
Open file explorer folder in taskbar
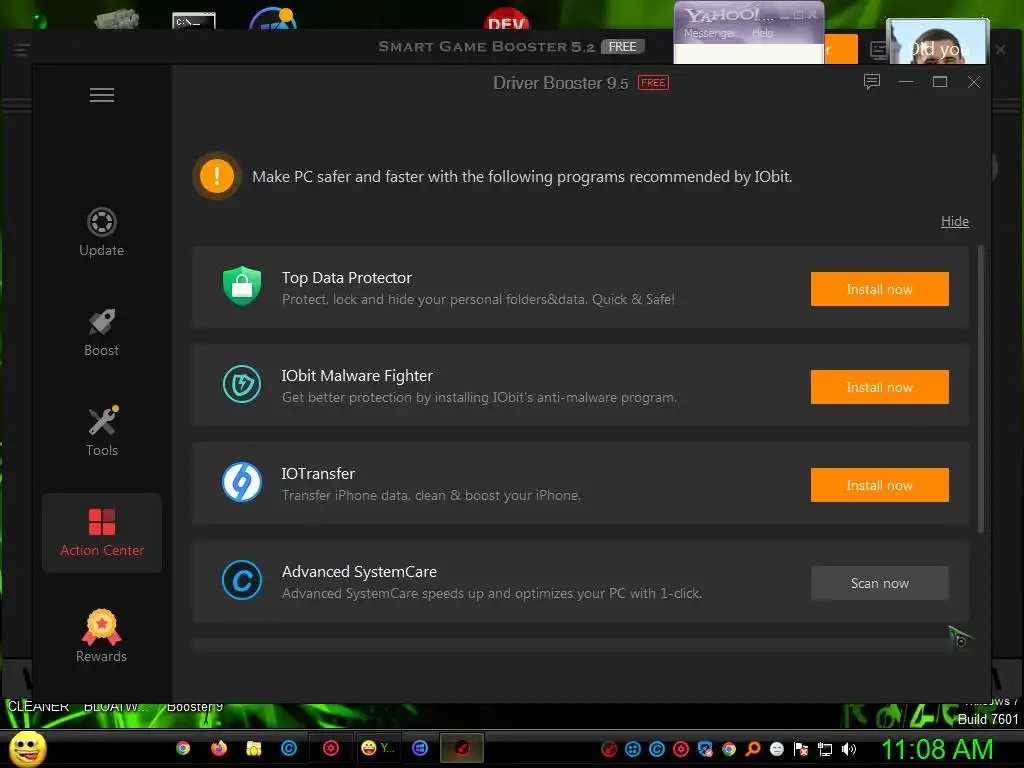point(253,748)
